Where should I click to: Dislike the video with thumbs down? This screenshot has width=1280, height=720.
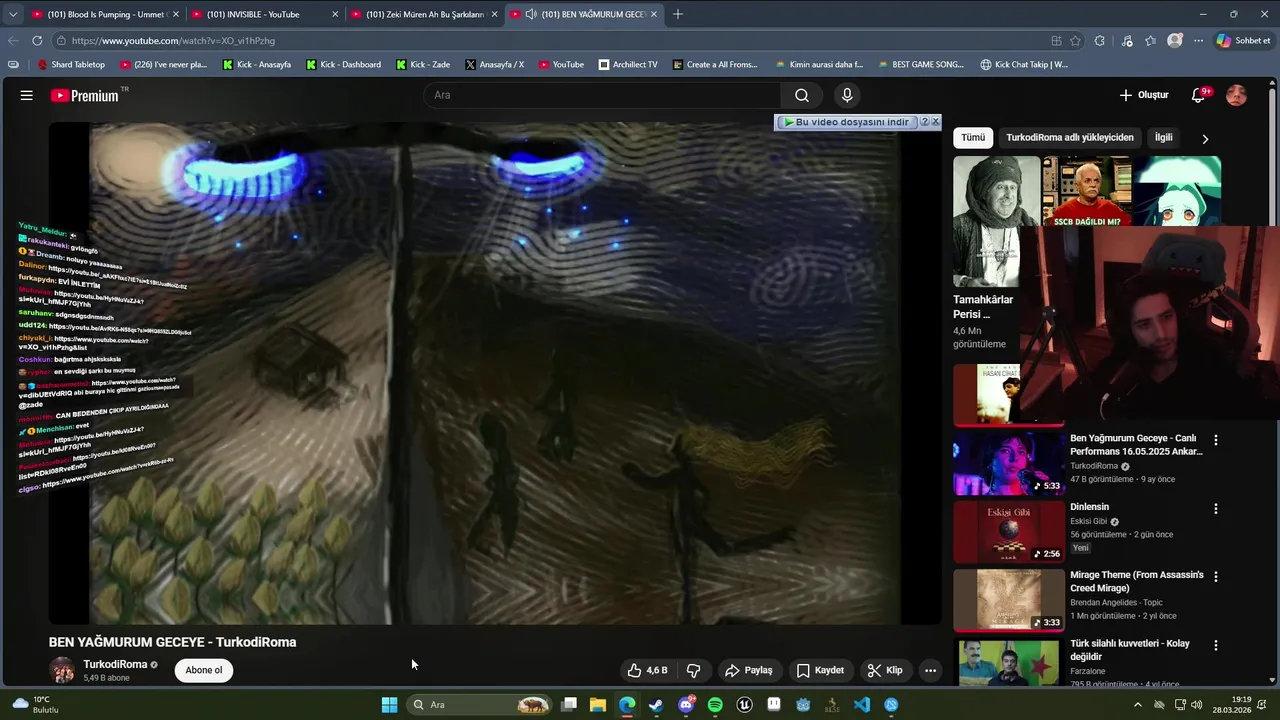coord(694,670)
